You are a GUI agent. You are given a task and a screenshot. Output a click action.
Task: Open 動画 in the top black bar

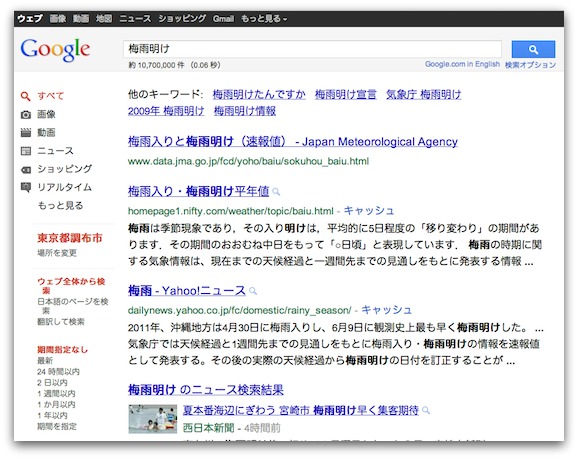pyautogui.click(x=81, y=18)
